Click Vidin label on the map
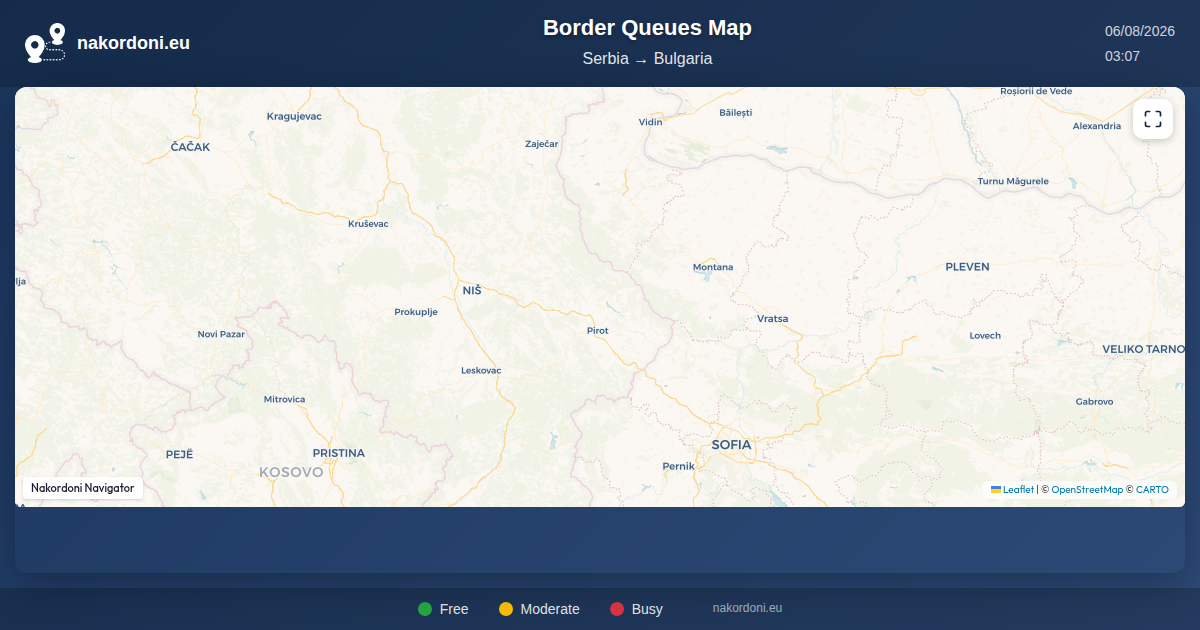The image size is (1200, 630). 651,122
